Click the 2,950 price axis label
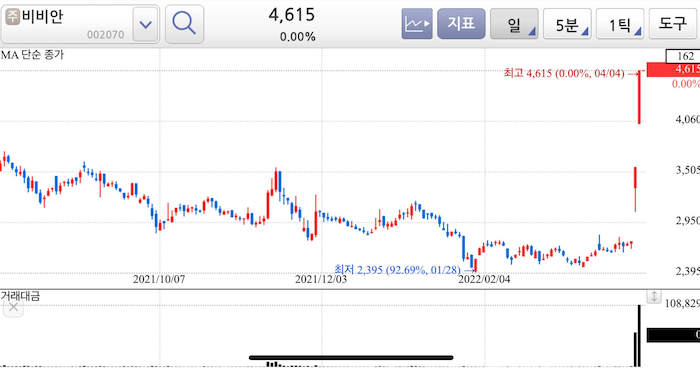This screenshot has width=700, height=368. click(688, 220)
